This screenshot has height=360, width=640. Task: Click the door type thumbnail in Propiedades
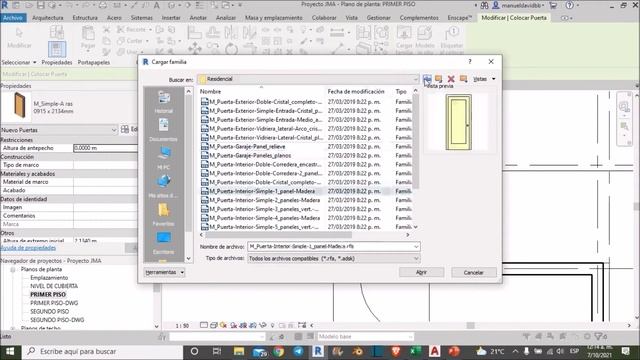pos(19,105)
